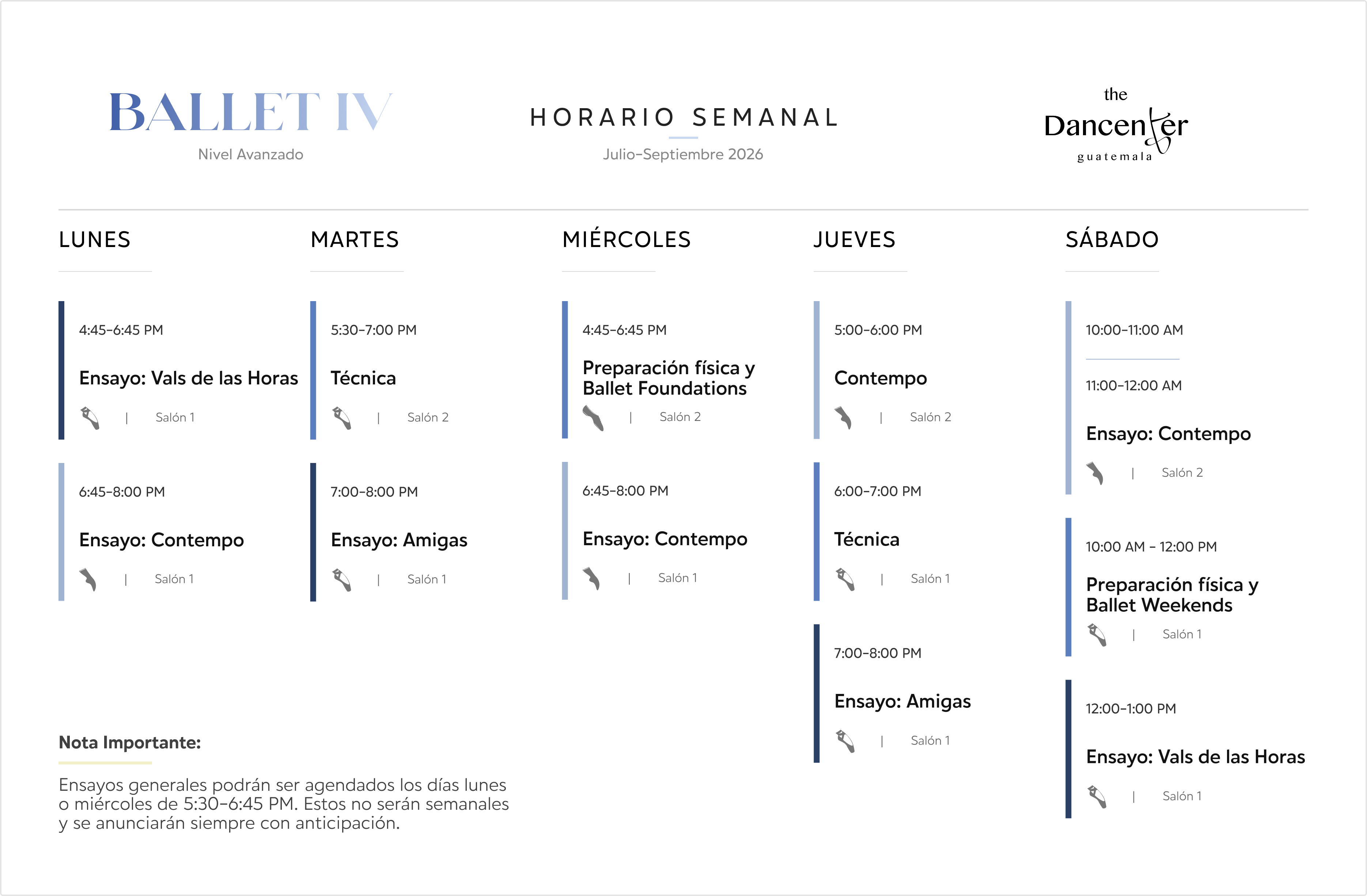The image size is (1367, 896).
Task: Click the shoe icon under Jueves Ensayo: Amigas
Action: click(x=845, y=741)
